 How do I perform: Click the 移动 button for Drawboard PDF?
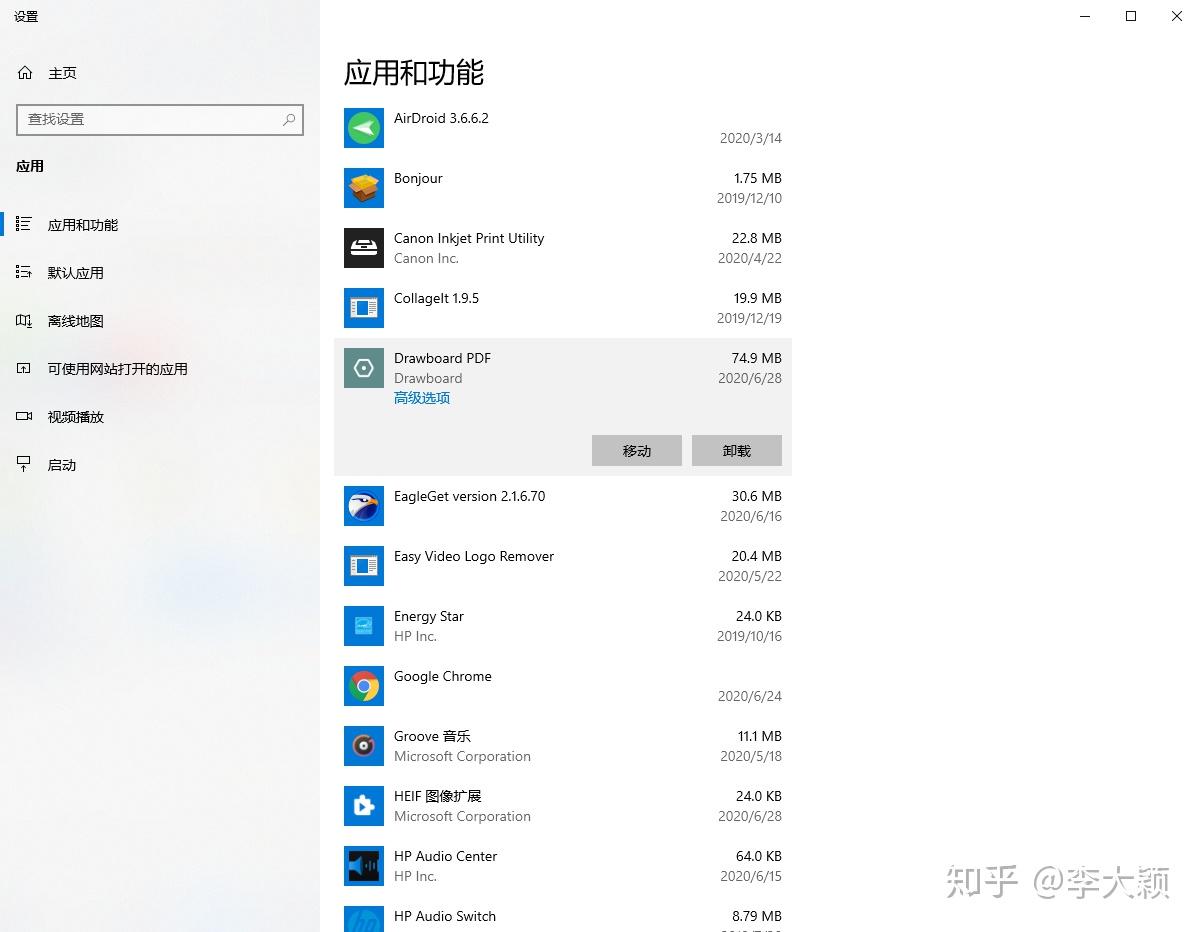[x=637, y=451]
